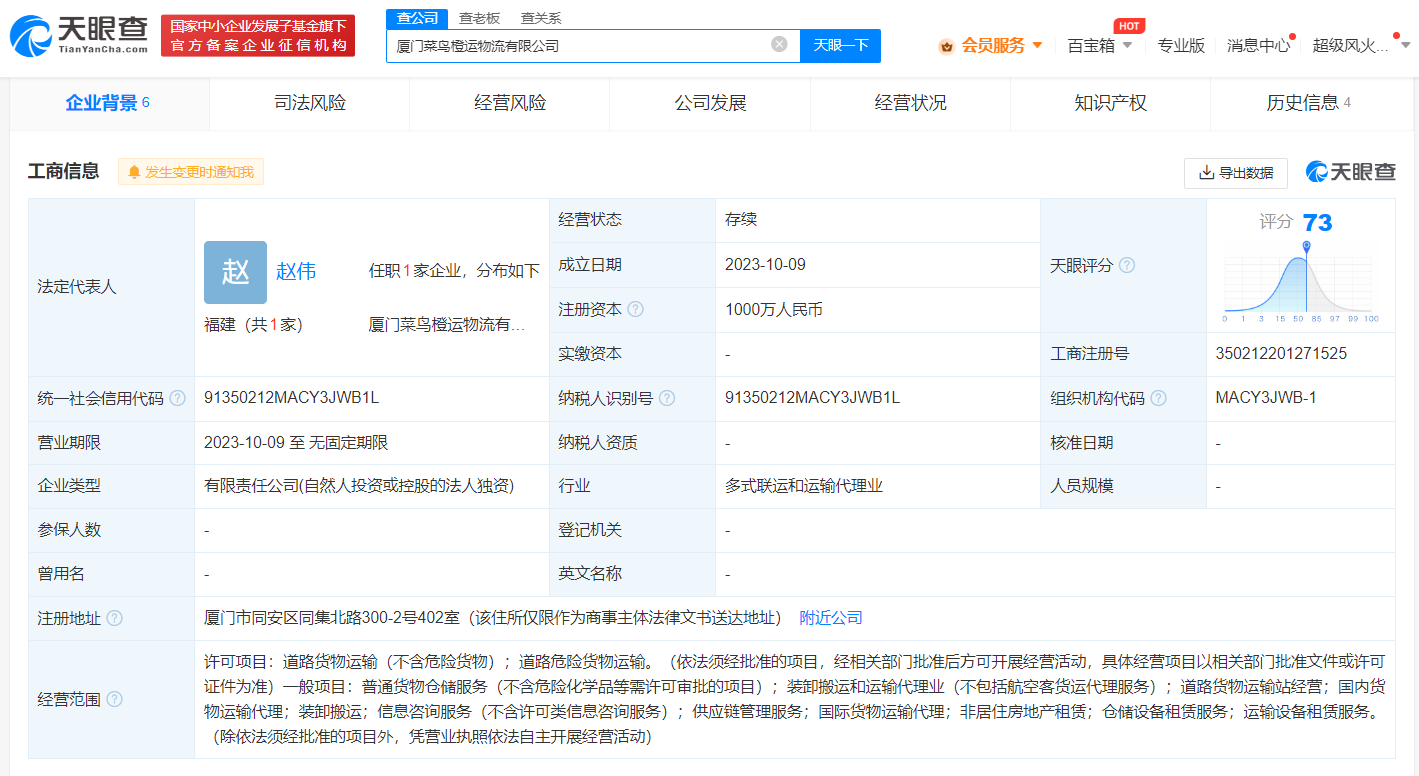Click the 国家中小企业发展子基金 red banner

pos(258,35)
